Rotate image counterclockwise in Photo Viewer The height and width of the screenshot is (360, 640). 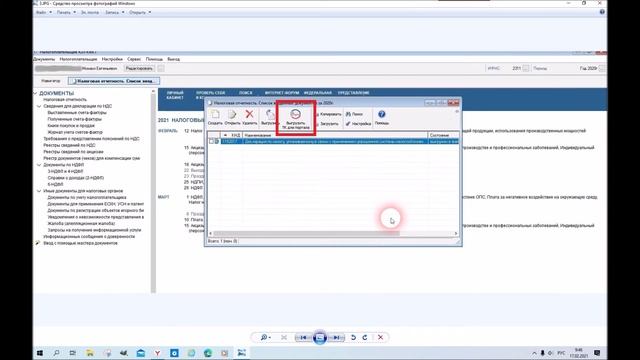tap(353, 338)
